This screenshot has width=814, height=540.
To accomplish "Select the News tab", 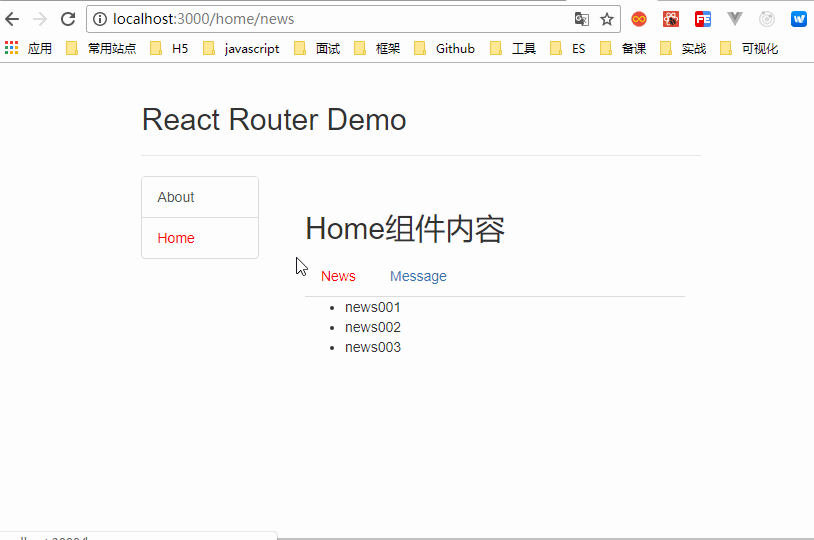I will pyautogui.click(x=338, y=276).
